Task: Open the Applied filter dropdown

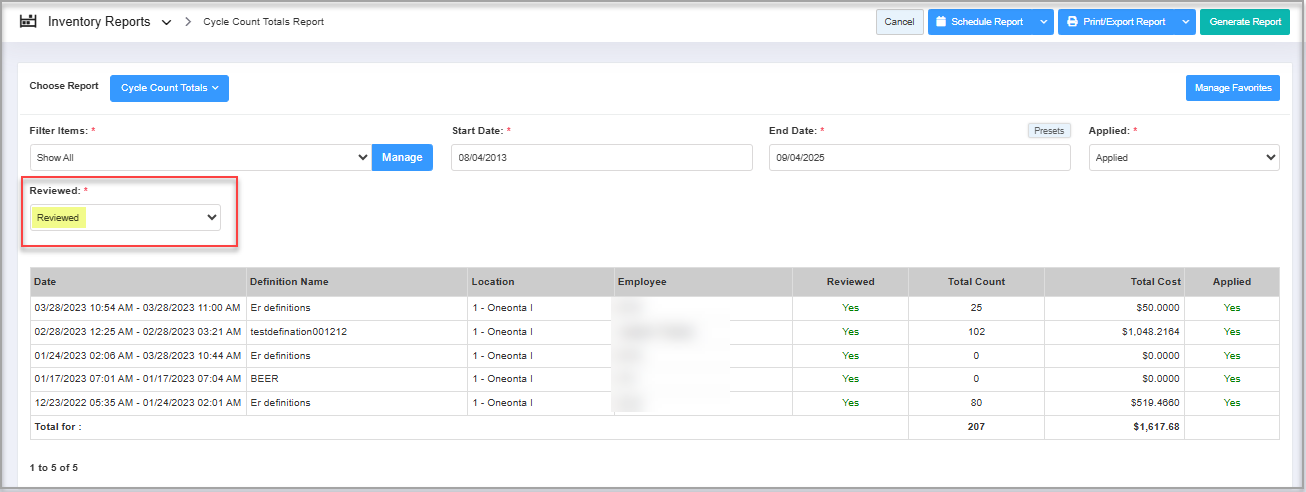Action: pos(1183,158)
